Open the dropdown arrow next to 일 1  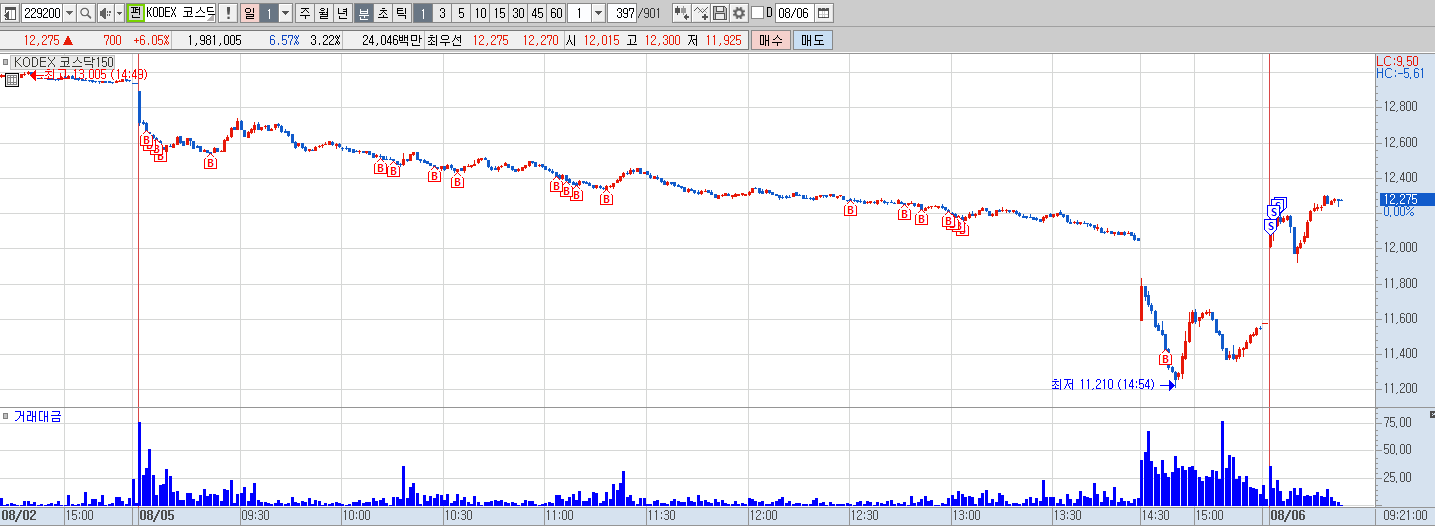tap(286, 13)
